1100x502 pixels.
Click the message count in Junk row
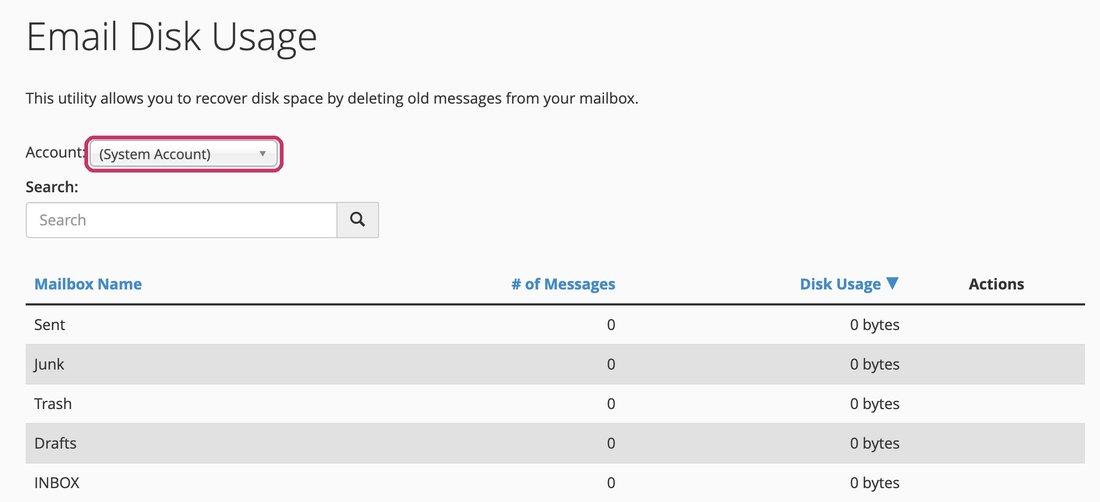point(611,365)
